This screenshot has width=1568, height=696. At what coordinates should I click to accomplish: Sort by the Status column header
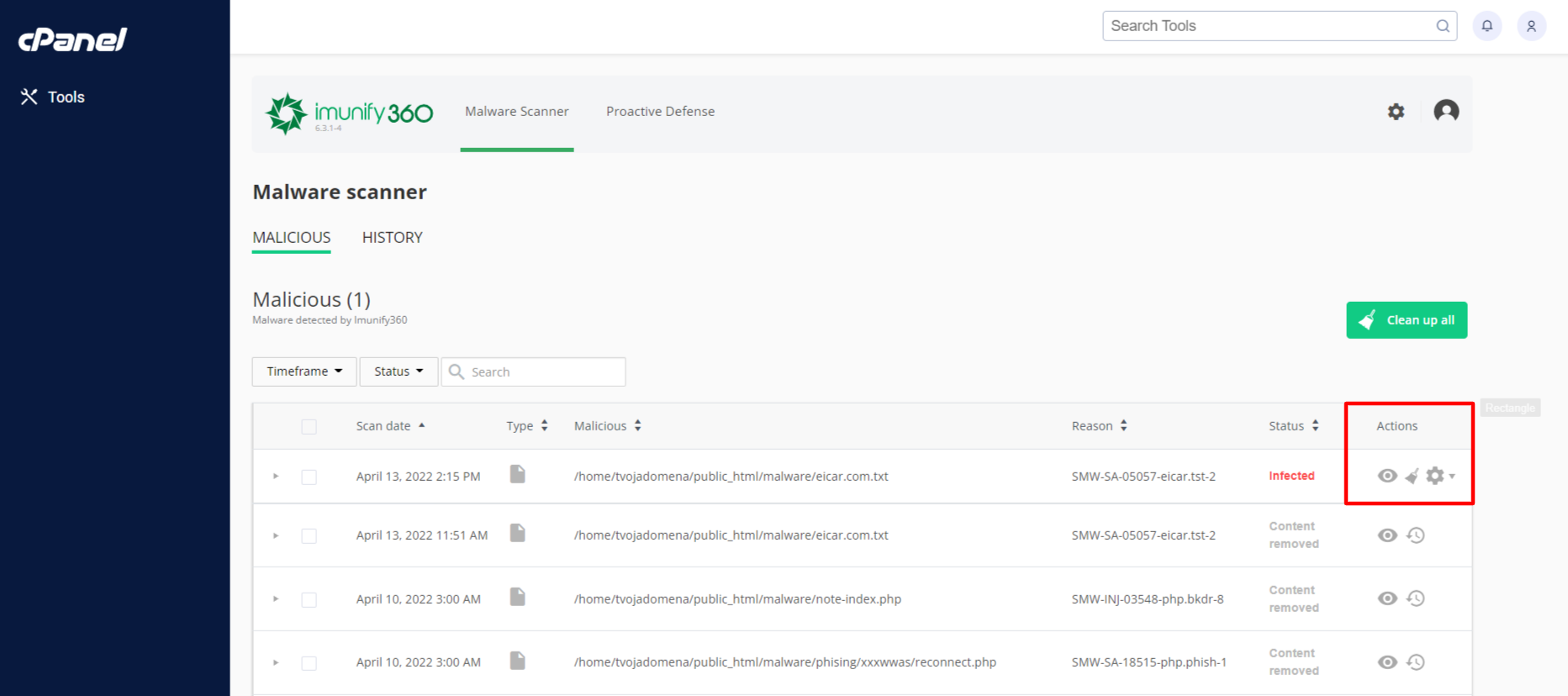[1294, 426]
